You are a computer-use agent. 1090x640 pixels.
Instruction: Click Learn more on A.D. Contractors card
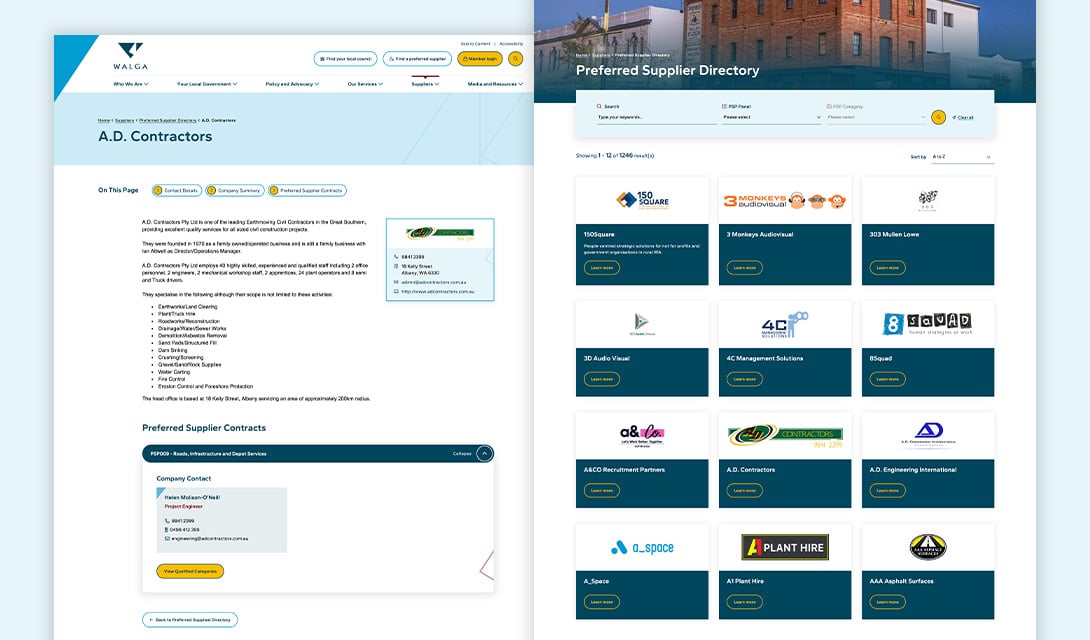[x=745, y=491]
